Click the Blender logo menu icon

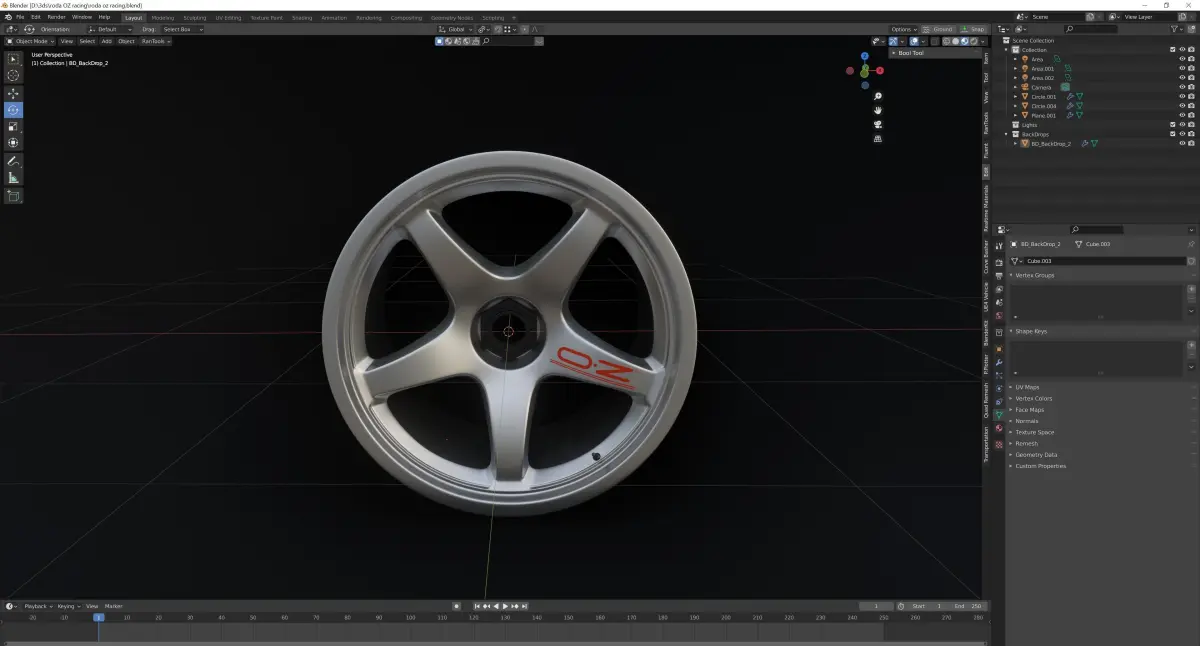point(6,17)
